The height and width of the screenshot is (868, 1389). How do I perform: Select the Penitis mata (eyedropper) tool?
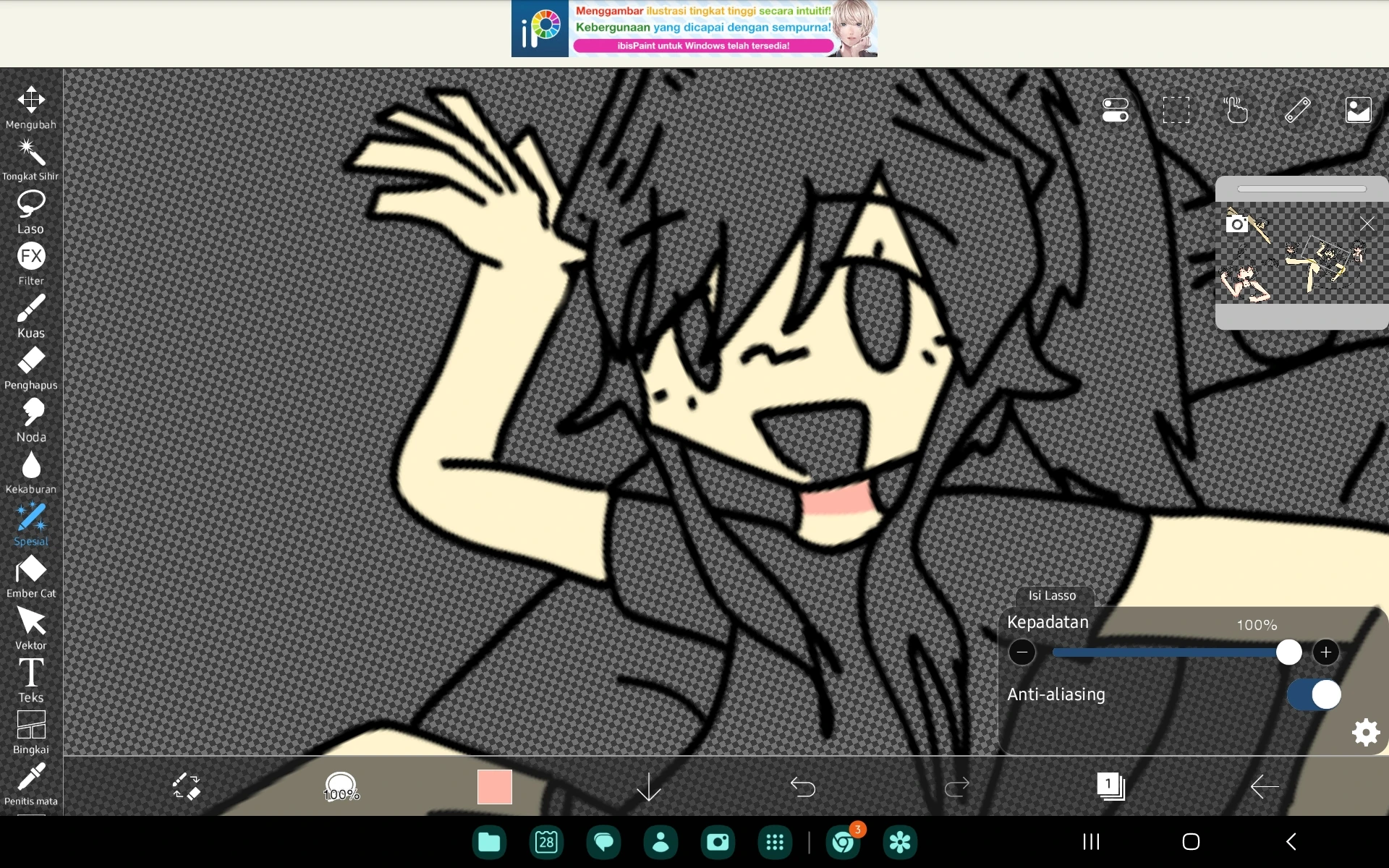[x=30, y=778]
